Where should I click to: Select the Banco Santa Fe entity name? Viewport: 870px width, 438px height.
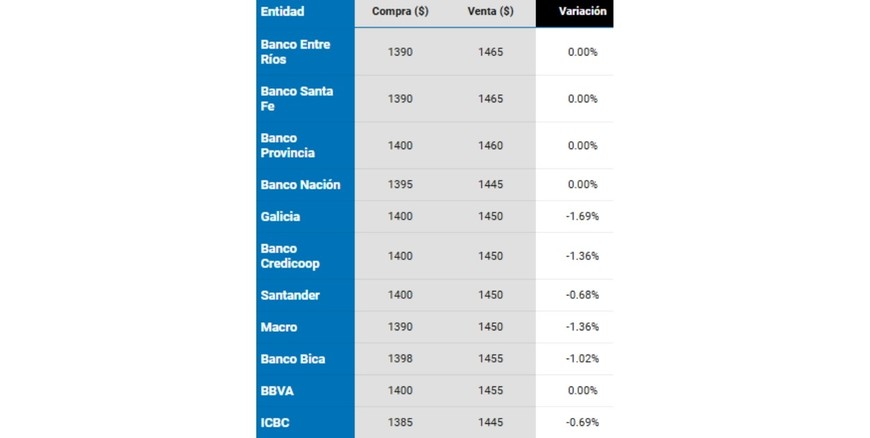coord(296,99)
